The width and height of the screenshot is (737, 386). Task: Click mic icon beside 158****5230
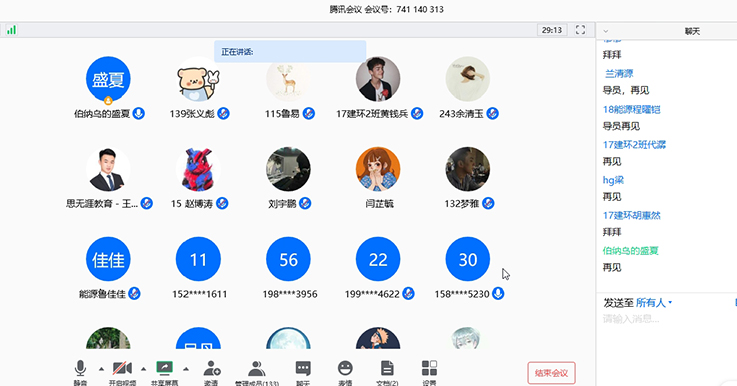tap(498, 294)
